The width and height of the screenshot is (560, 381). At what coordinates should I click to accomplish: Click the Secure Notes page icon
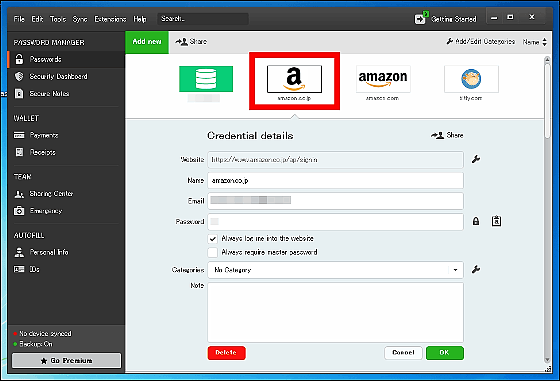click(19, 94)
